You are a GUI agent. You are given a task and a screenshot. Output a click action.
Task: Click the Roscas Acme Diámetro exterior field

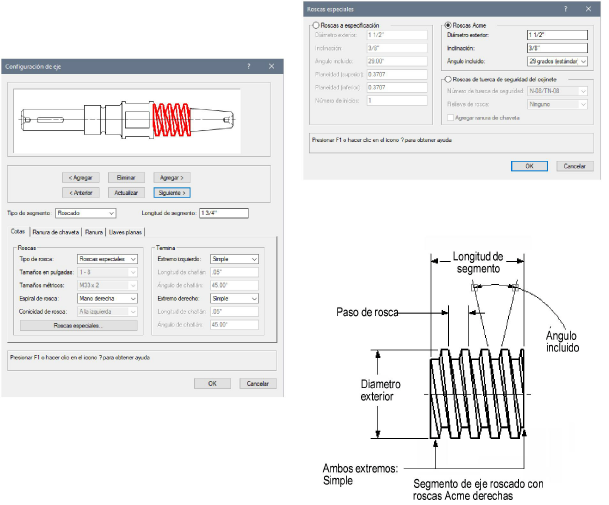tap(557, 35)
